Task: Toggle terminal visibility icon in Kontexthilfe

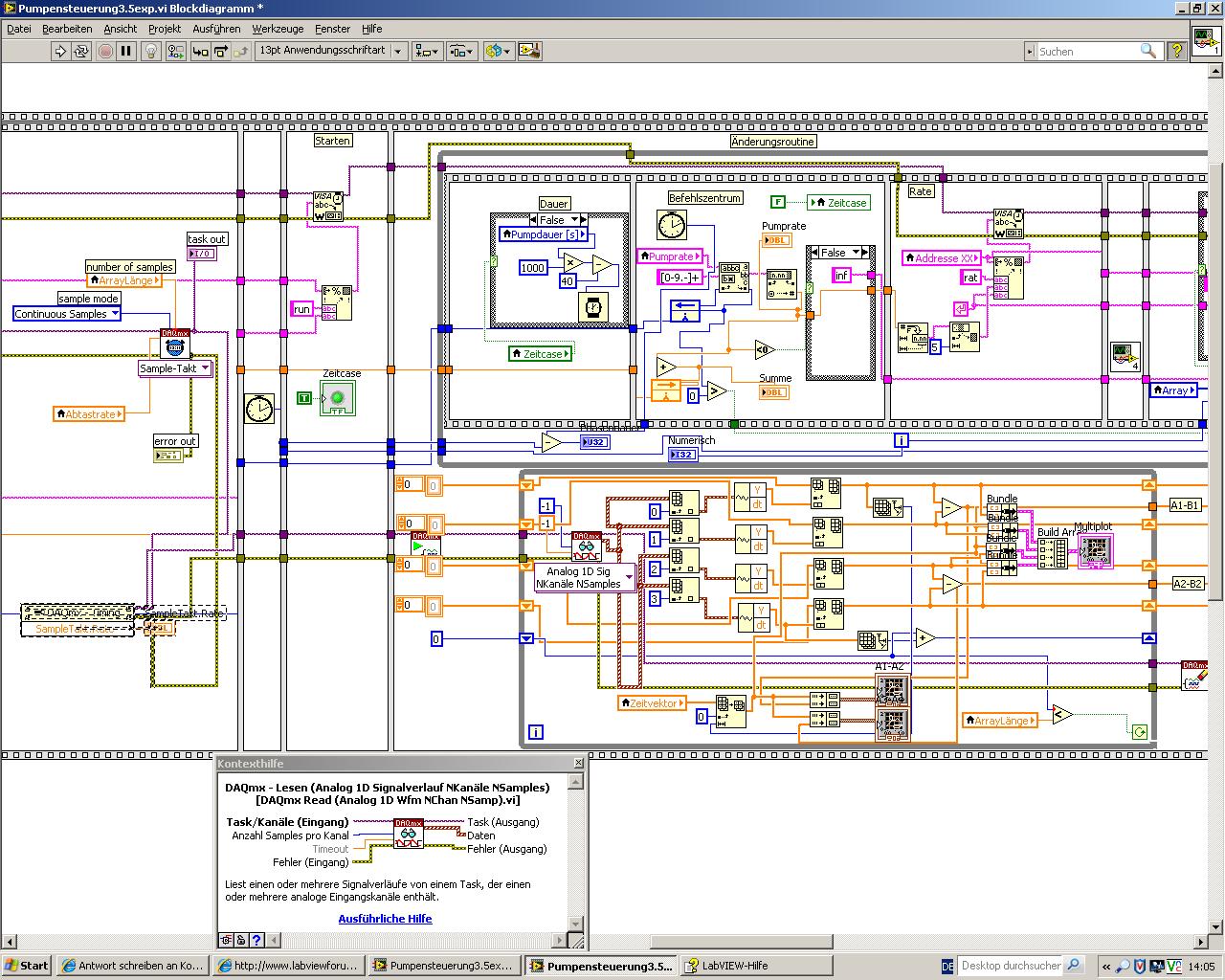Action: (226, 940)
